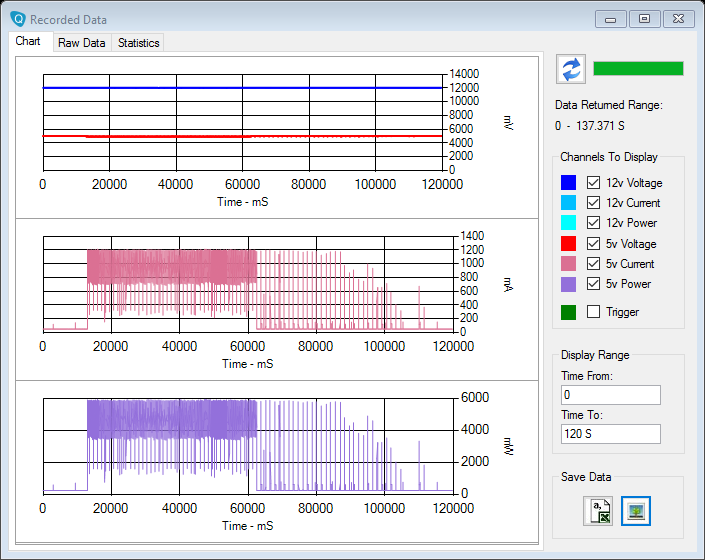Click save chart as image icon
The height and width of the screenshot is (560, 705).
pyautogui.click(x=636, y=510)
